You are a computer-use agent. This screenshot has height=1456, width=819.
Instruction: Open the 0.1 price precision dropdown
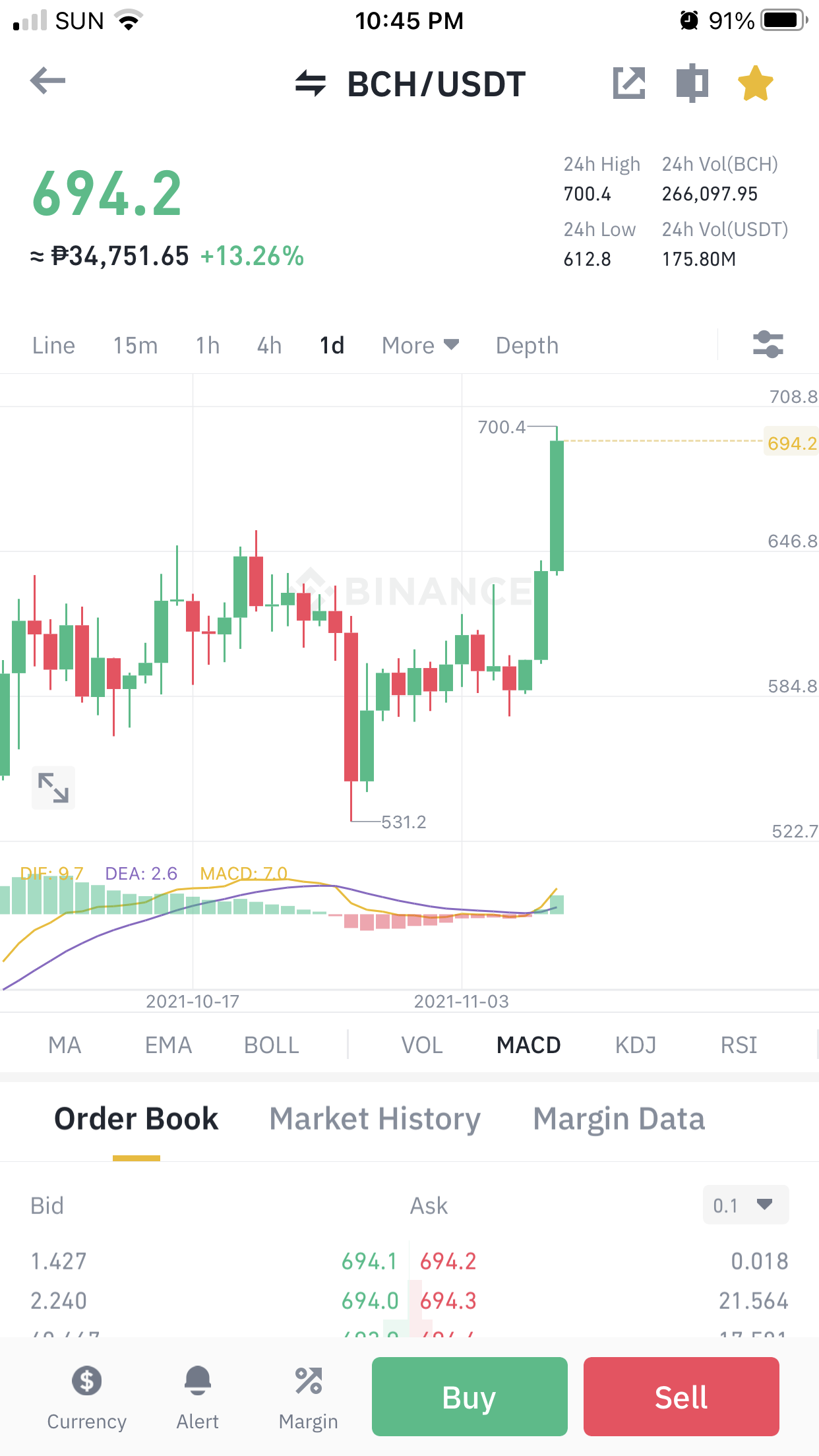pos(746,1205)
